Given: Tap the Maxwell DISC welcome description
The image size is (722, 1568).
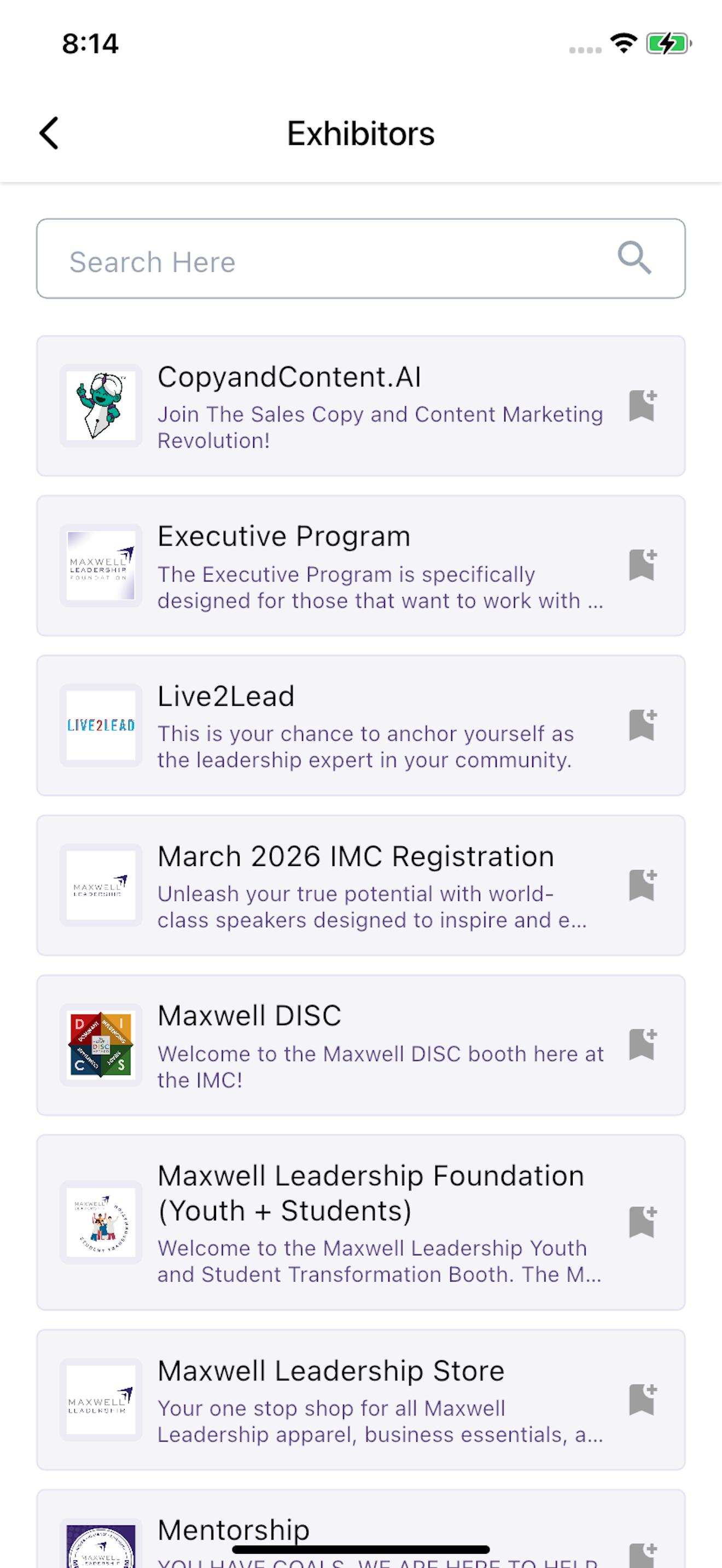Looking at the screenshot, I should (380, 1067).
